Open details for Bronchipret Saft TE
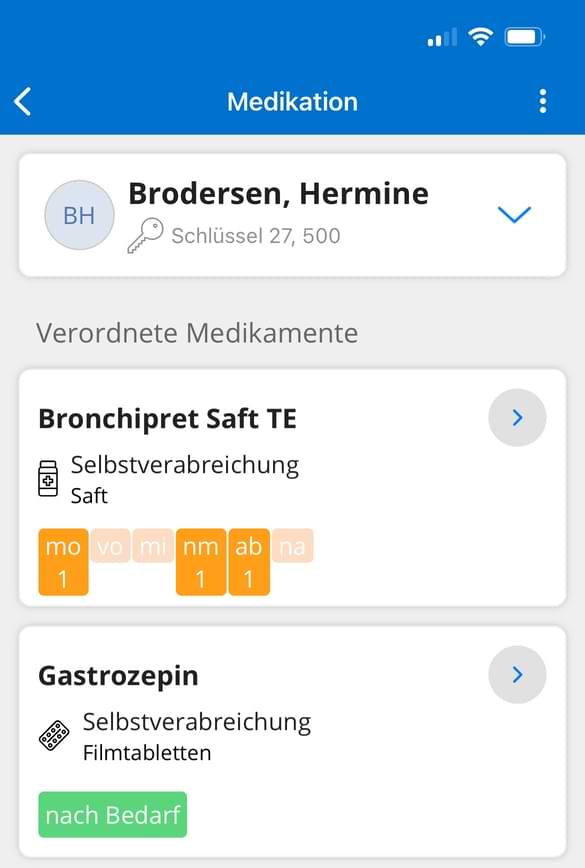This screenshot has height=868, width=585. click(517, 418)
